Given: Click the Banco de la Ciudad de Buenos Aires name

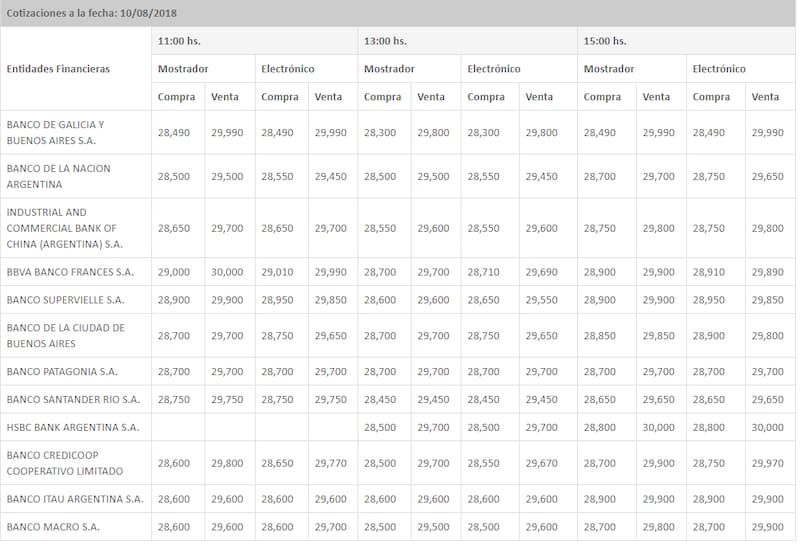Looking at the screenshot, I should coord(65,335).
